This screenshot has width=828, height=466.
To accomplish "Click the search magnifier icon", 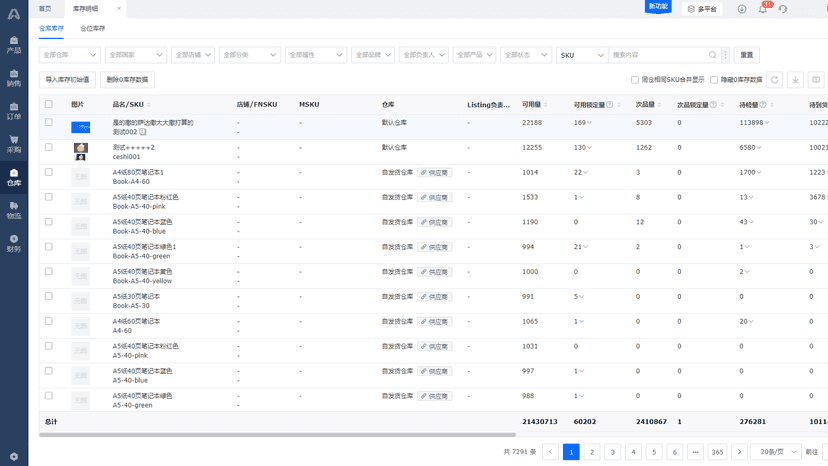I will (712, 55).
